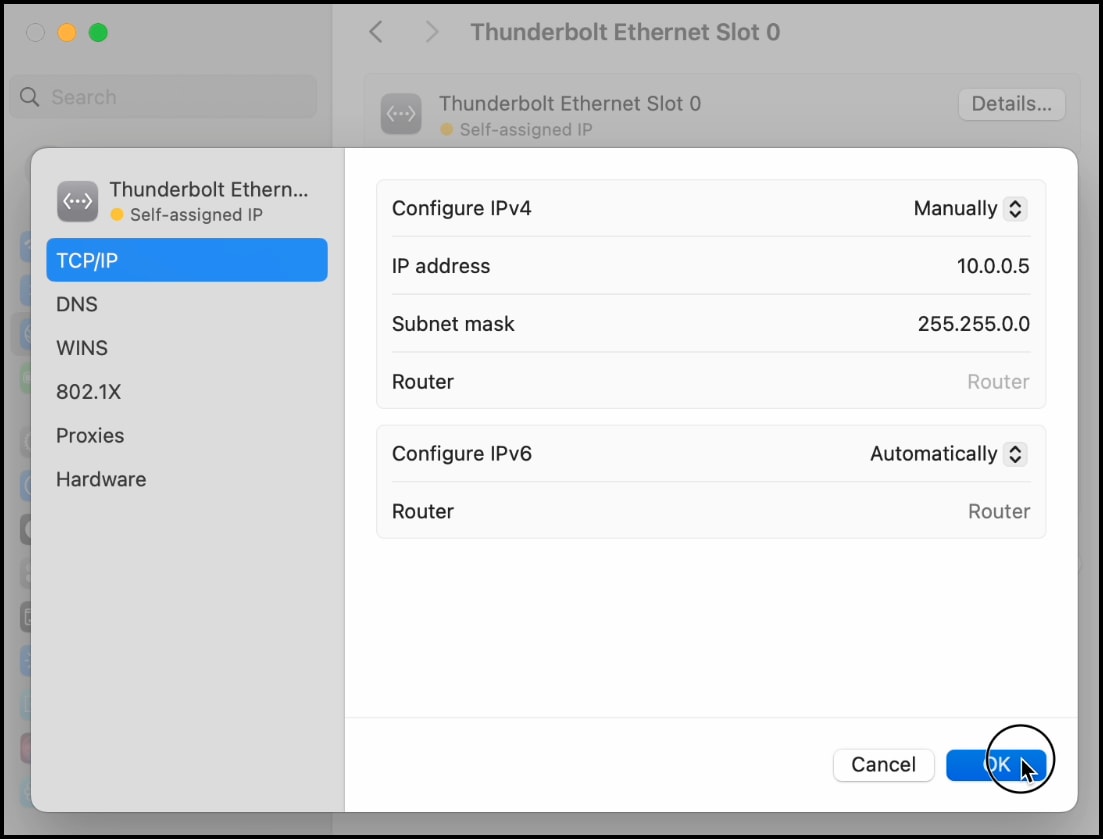Open the WINS section
Image resolution: width=1103 pixels, height=839 pixels.
point(82,348)
